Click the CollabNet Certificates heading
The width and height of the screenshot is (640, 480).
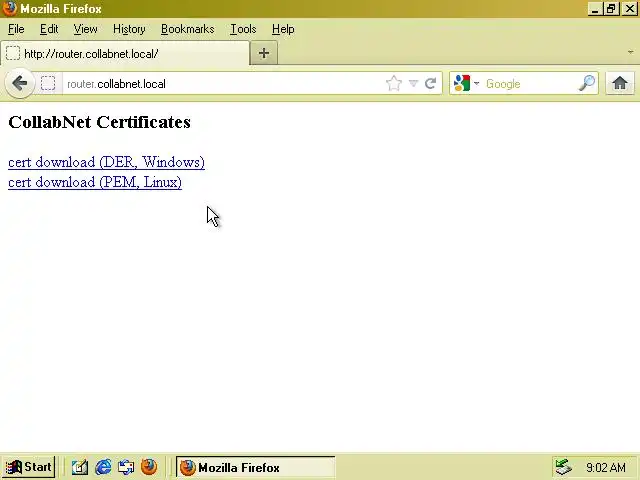99,122
